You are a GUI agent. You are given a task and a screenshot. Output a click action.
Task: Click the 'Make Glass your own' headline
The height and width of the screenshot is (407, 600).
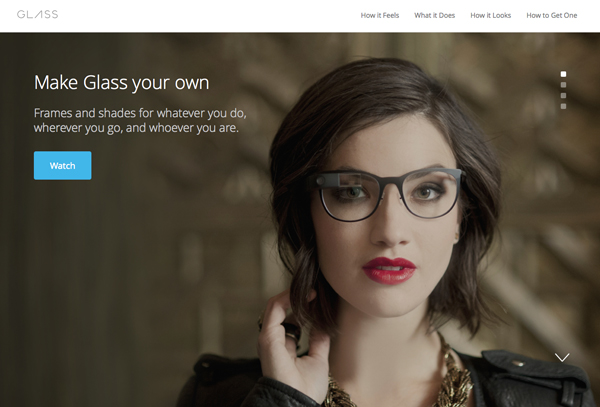pos(122,82)
